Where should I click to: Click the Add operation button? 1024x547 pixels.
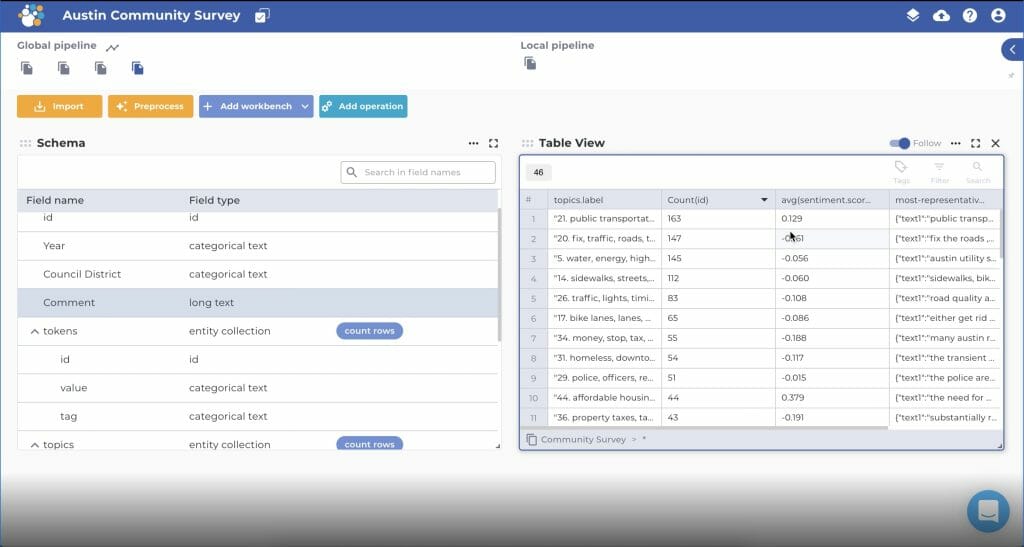tap(363, 106)
